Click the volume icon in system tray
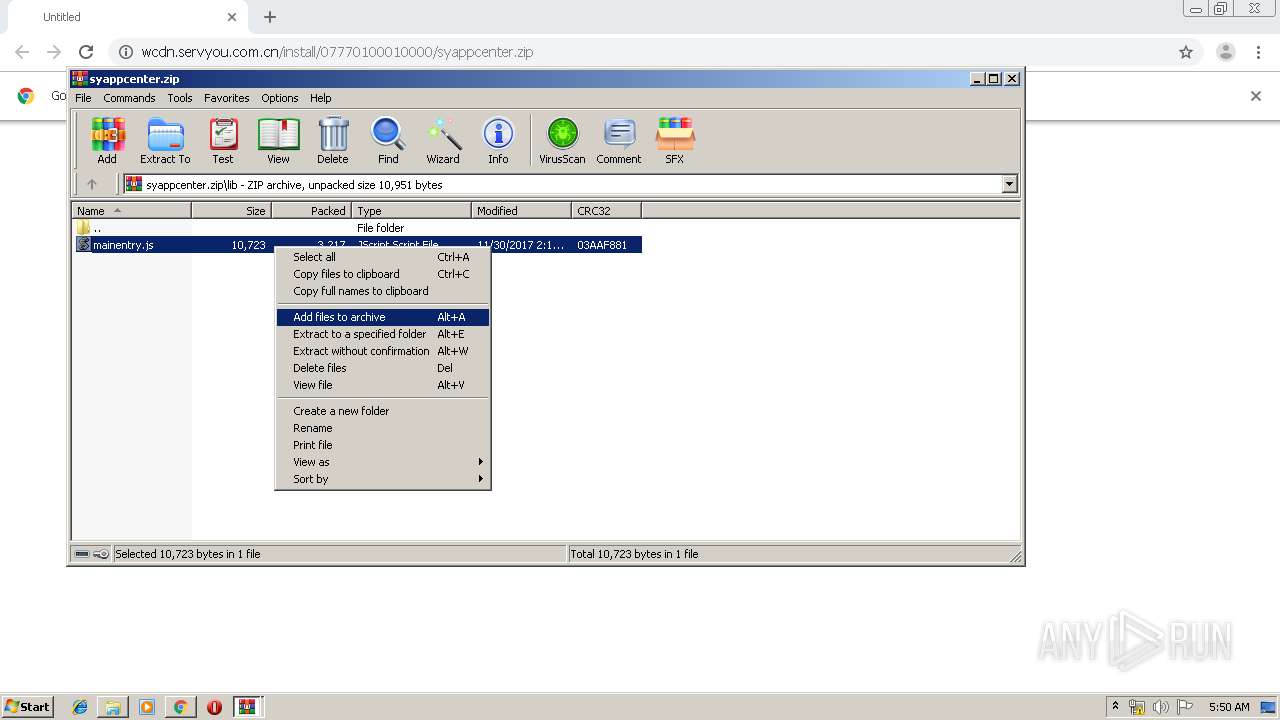 tap(1161, 707)
